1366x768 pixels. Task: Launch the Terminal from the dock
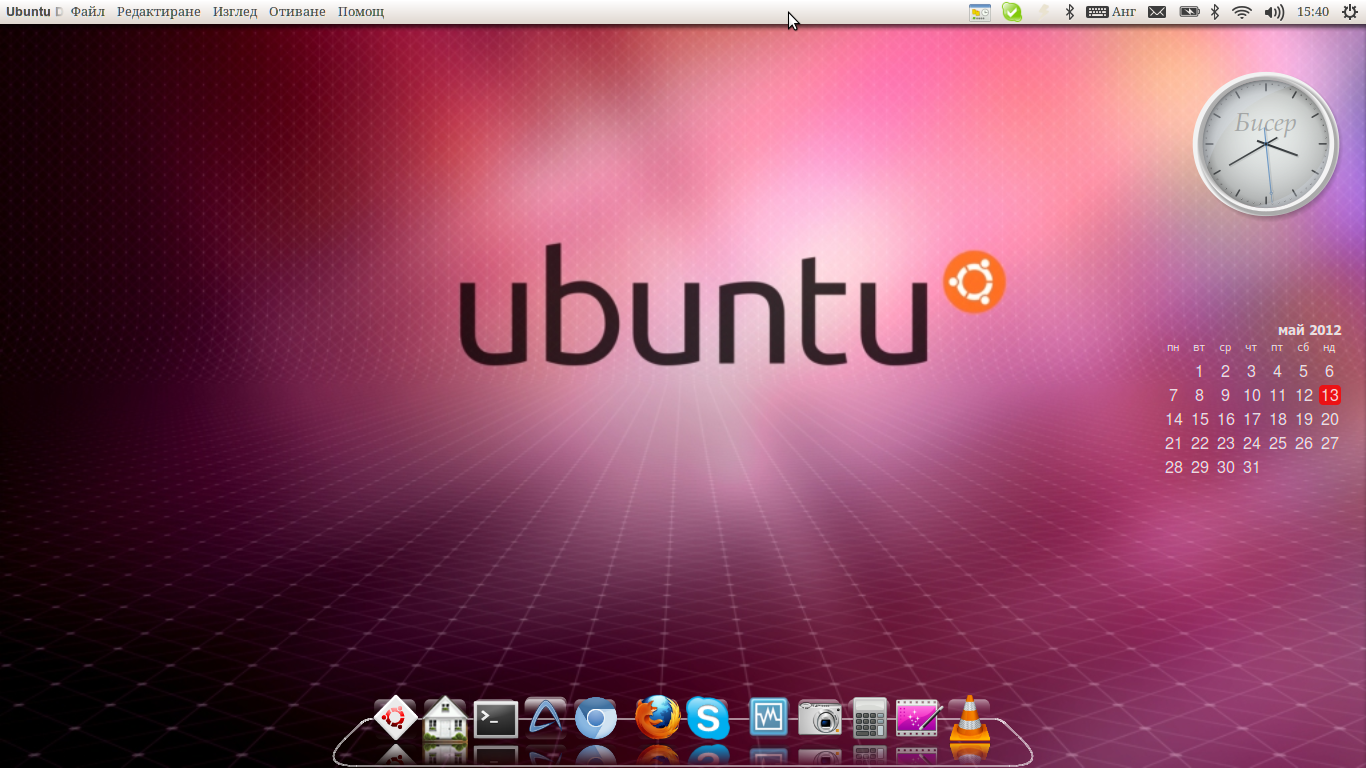[495, 719]
